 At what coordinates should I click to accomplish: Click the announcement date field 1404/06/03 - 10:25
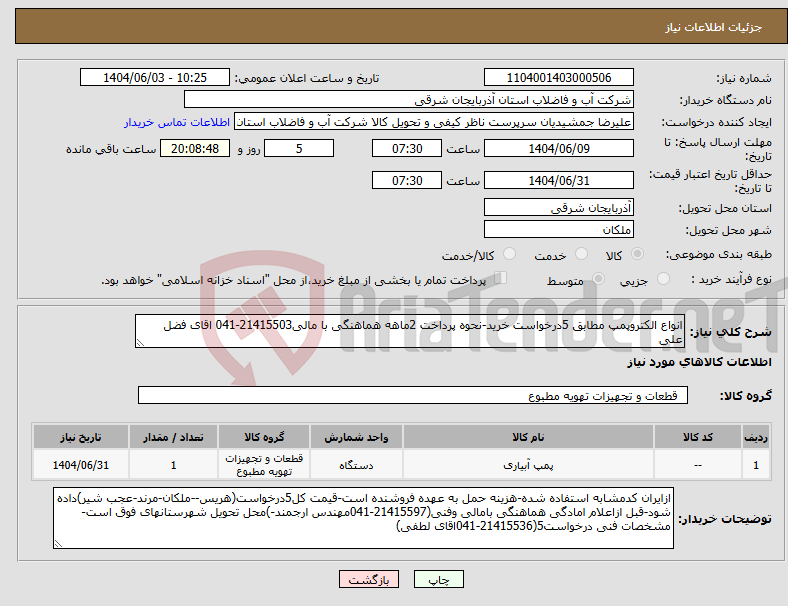[x=155, y=77]
